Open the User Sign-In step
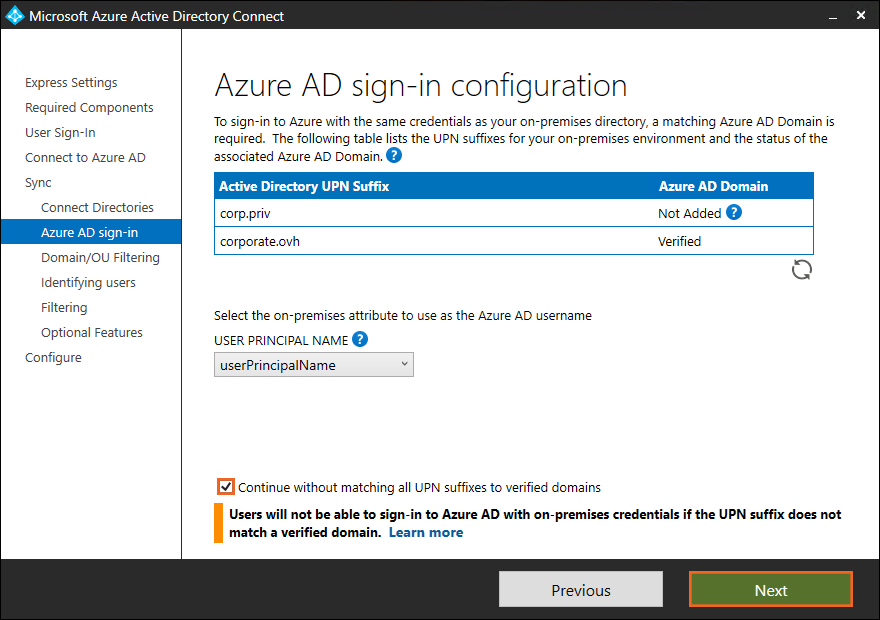Screen dimensions: 880x620 (x=60, y=133)
